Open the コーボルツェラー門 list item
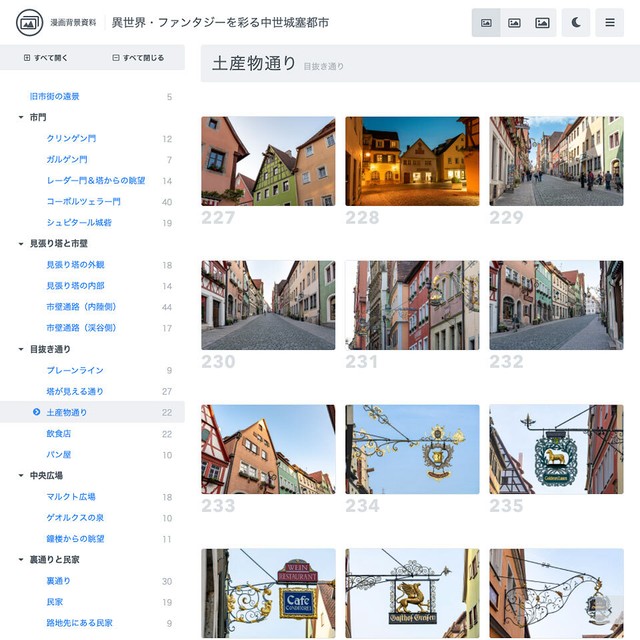This screenshot has width=640, height=640. pyautogui.click(x=83, y=202)
